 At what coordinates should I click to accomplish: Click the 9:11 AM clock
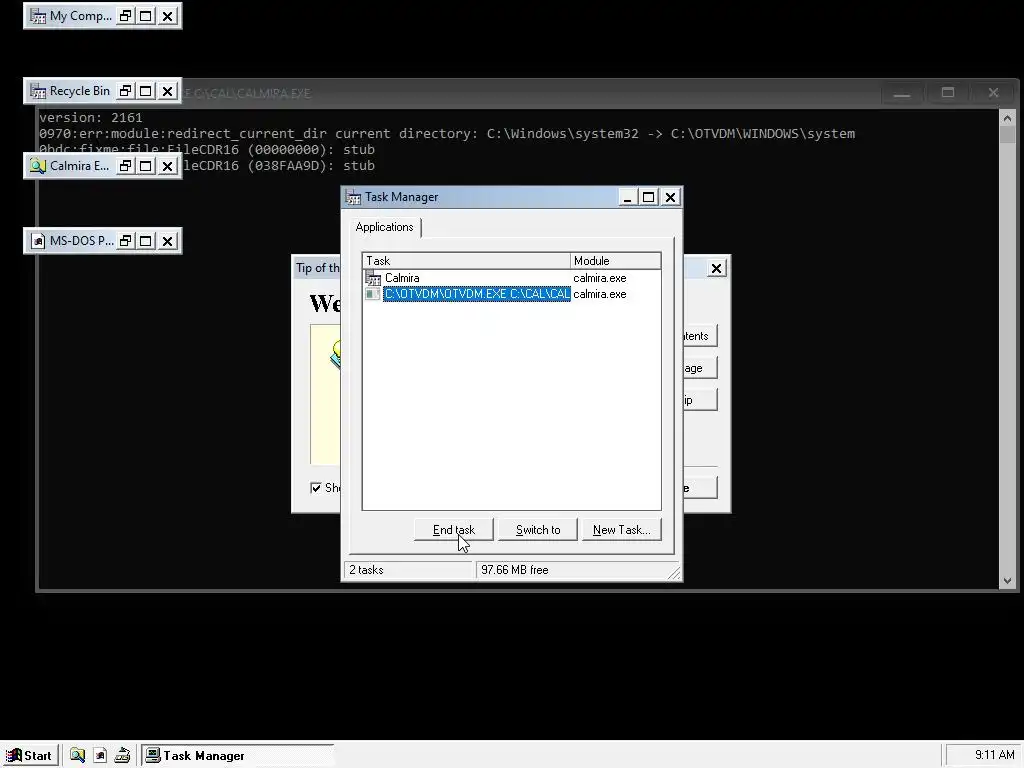tap(994, 755)
